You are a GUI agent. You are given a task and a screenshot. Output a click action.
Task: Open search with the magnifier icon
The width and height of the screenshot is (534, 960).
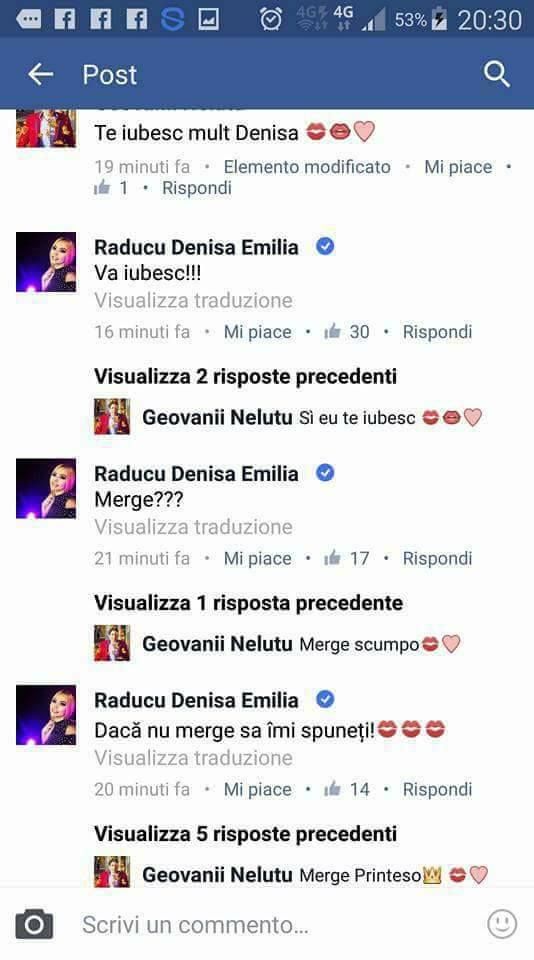497,75
